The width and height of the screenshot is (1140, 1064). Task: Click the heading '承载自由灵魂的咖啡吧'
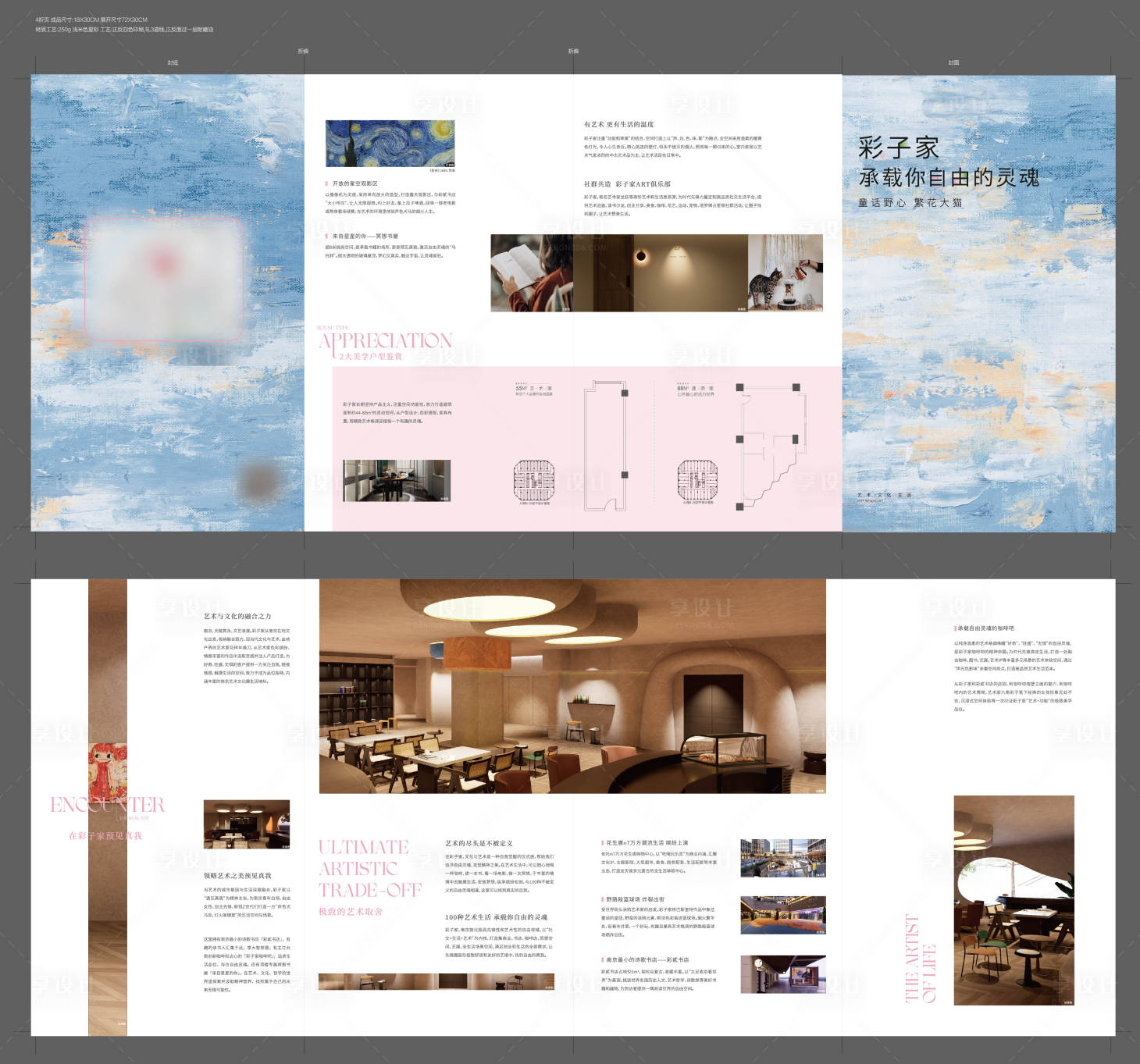coord(986,628)
